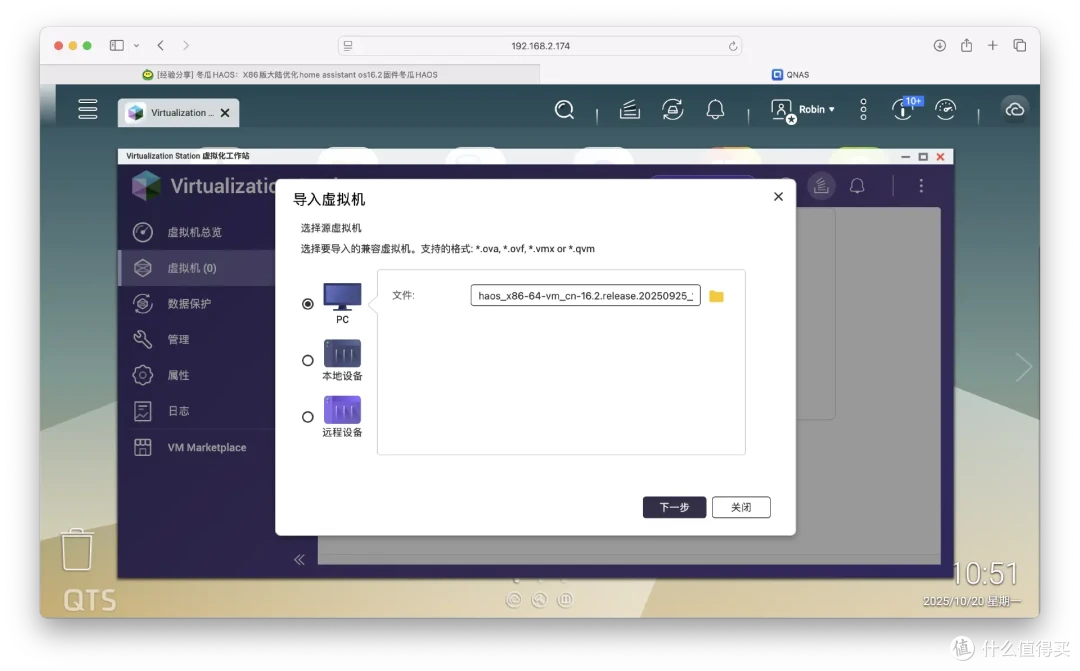Open the myQNAPcloud cloud icon

1015,110
